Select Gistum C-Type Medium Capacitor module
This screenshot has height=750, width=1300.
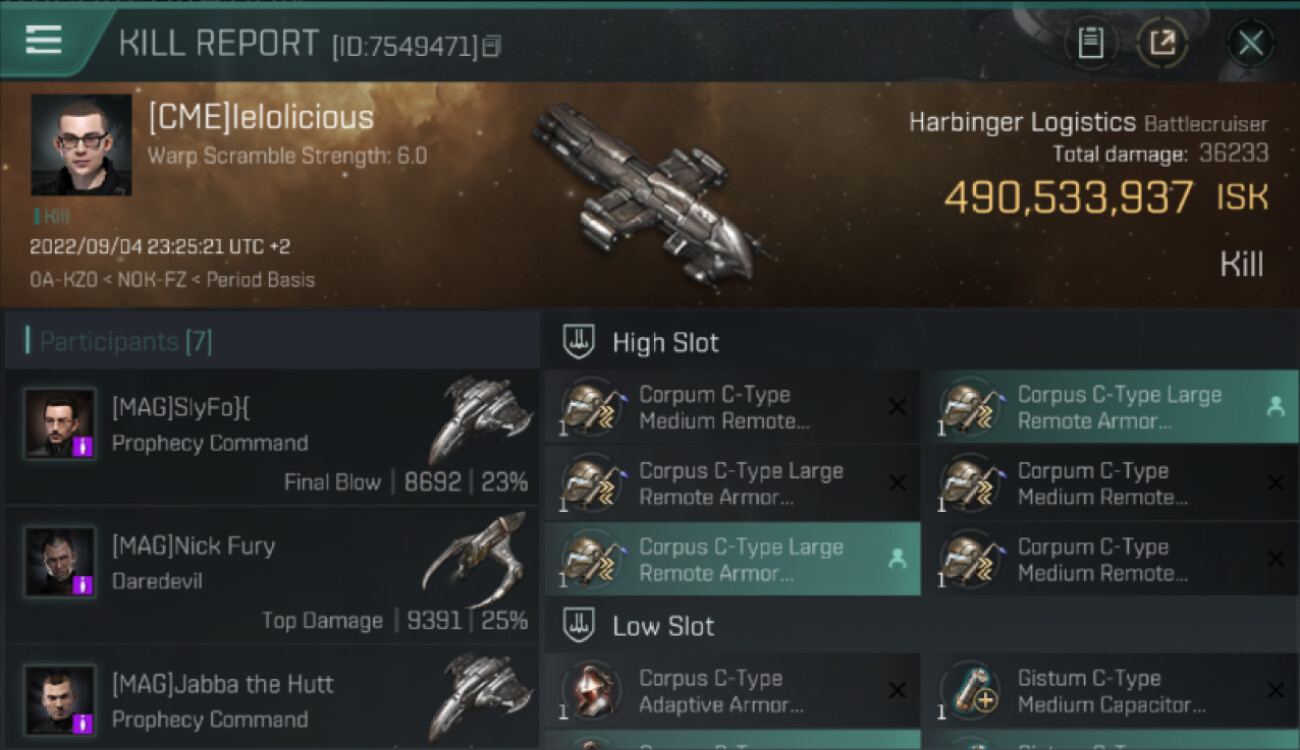coord(1110,691)
